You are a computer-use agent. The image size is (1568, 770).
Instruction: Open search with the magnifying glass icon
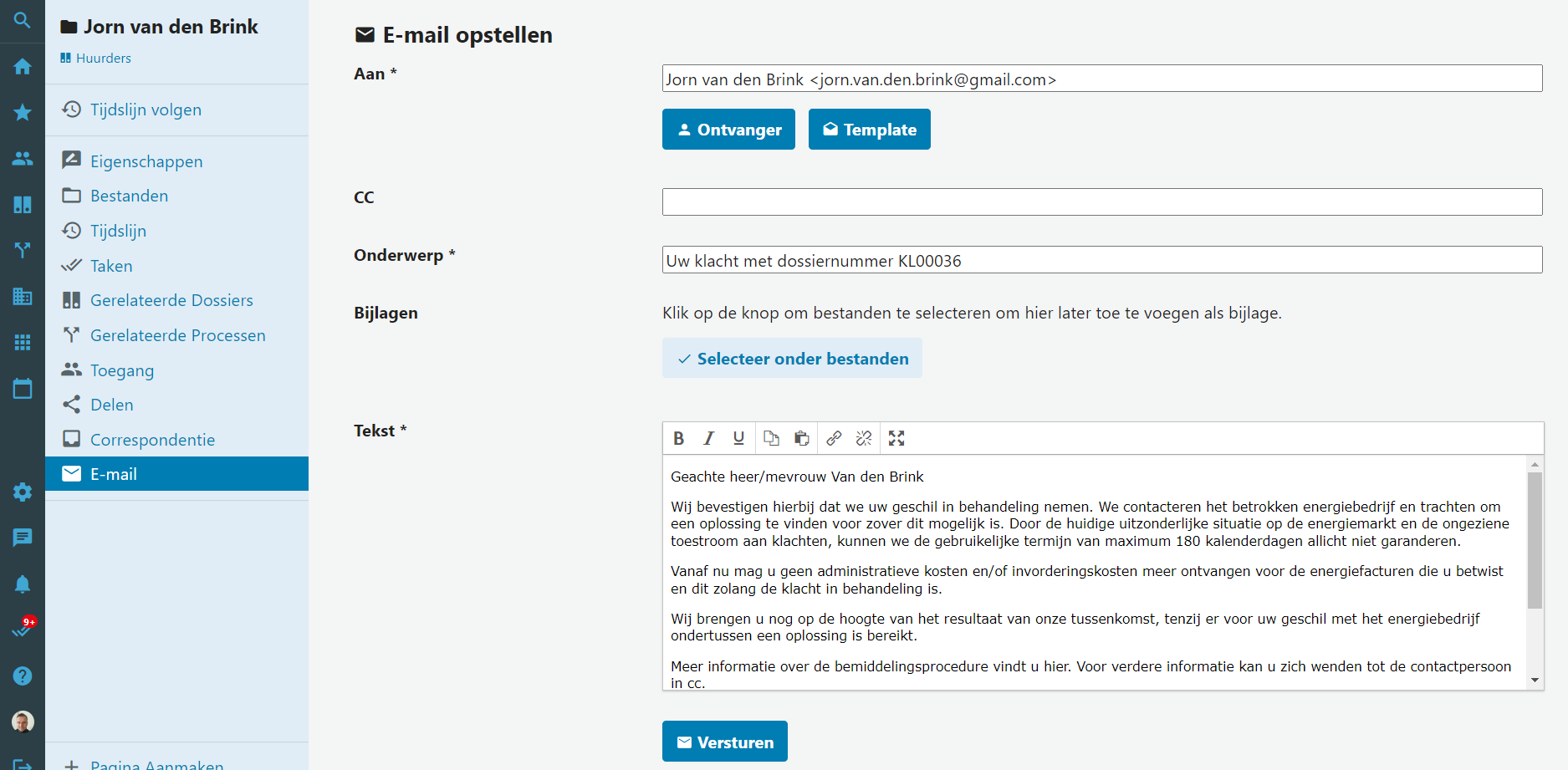pos(23,20)
